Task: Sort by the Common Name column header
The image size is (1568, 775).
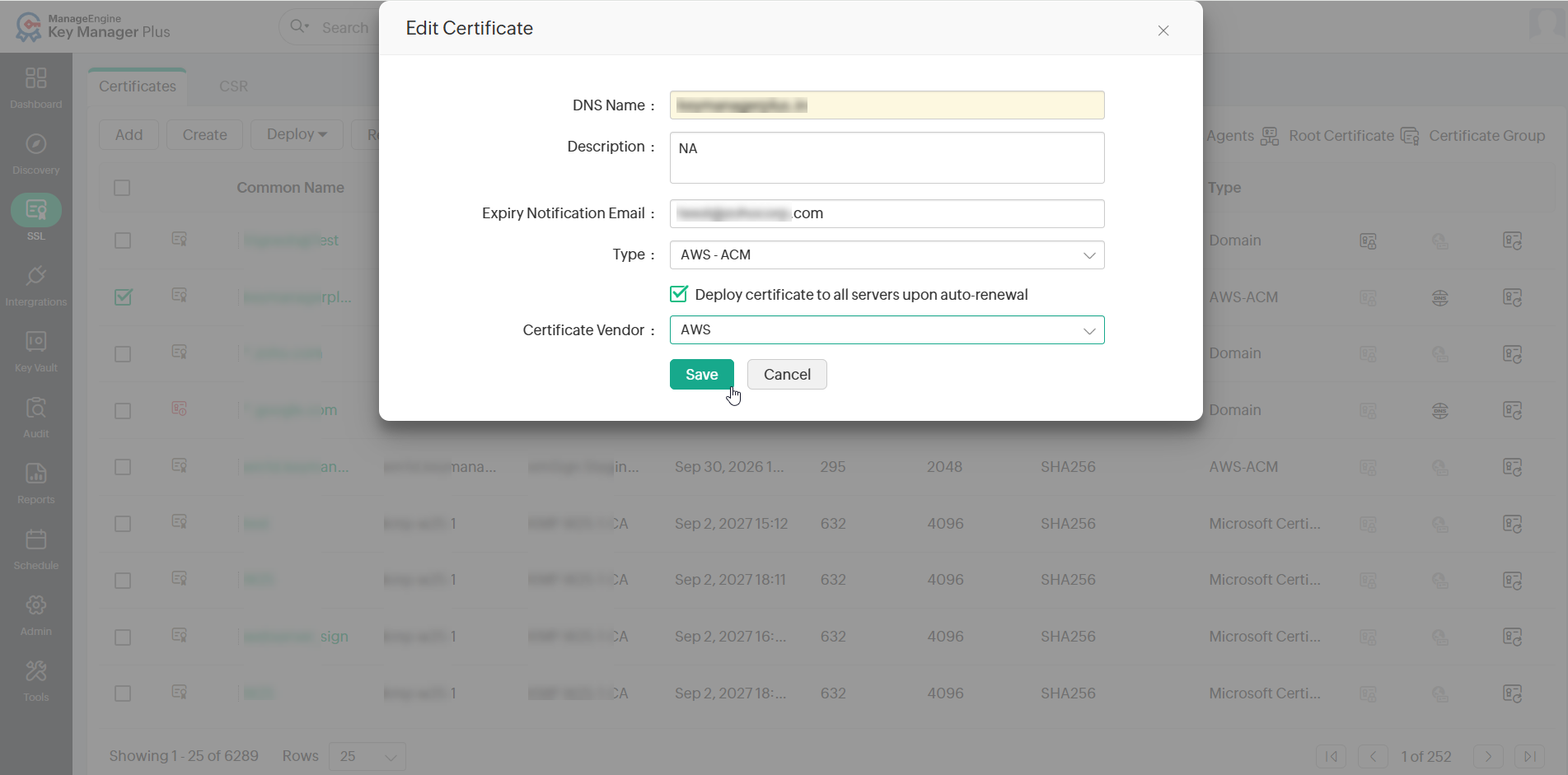Action: pos(290,188)
